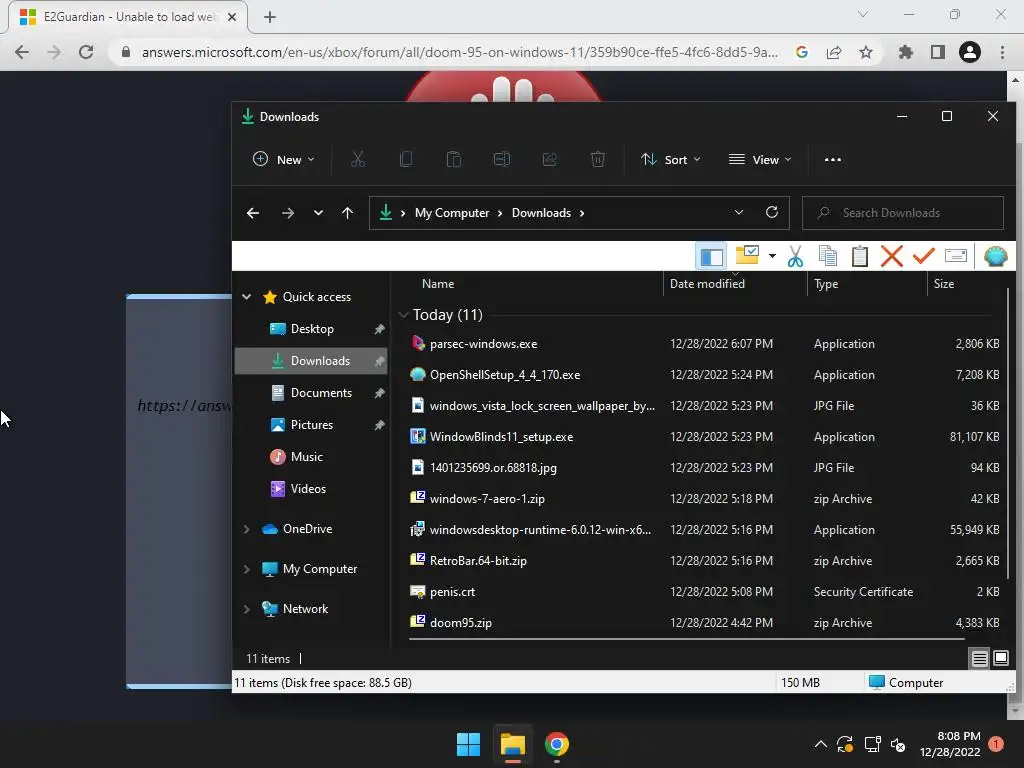The width and height of the screenshot is (1024, 768).
Task: Select the doom95.zip file
Action: [x=705, y=623]
